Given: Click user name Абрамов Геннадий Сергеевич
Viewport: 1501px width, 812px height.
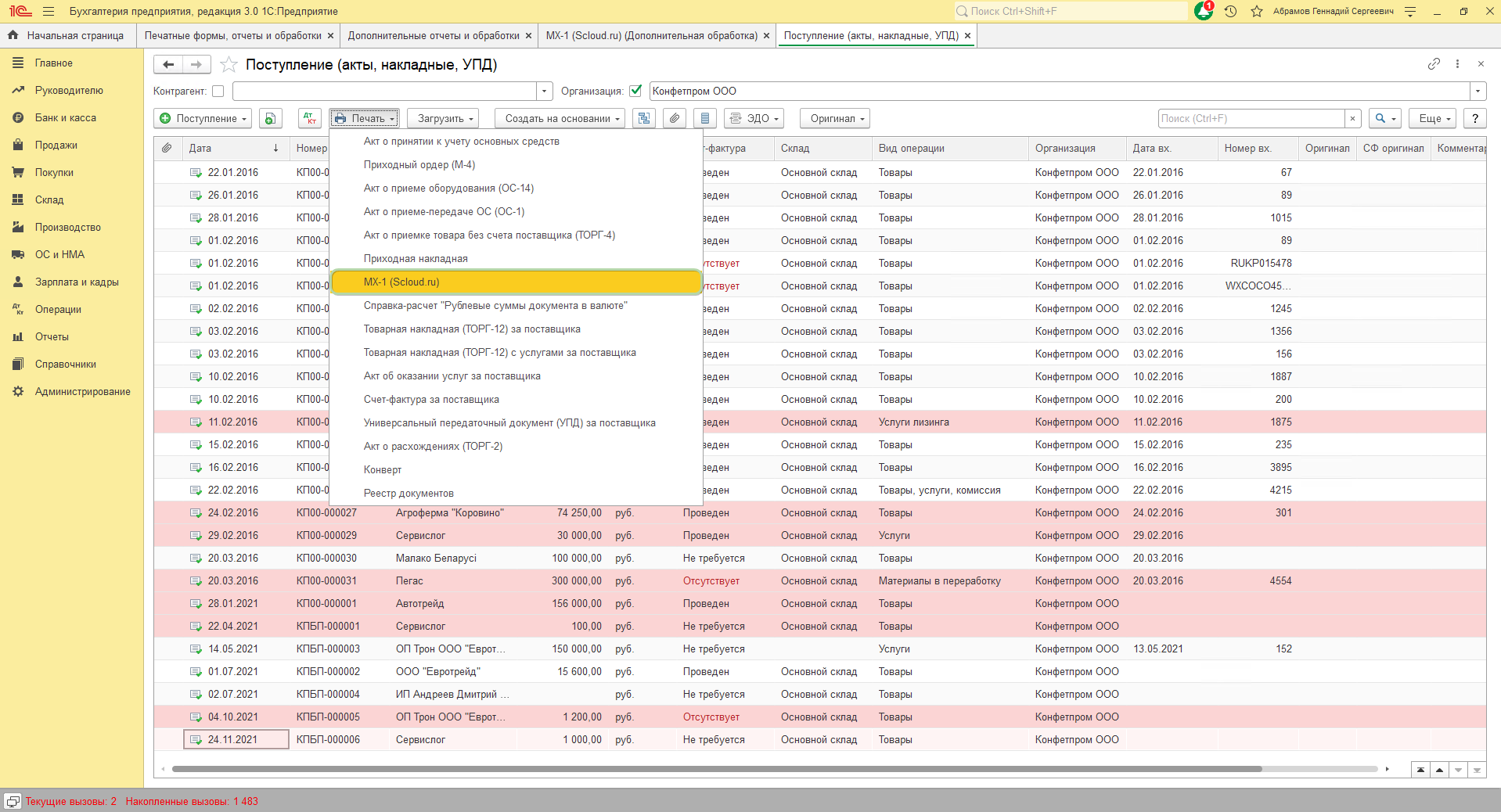Looking at the screenshot, I should [1333, 12].
